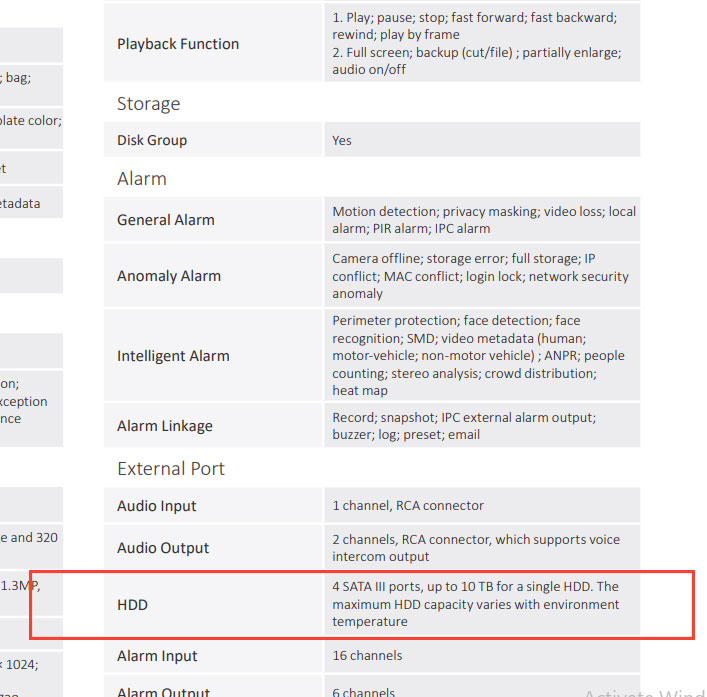Click the 'Motion detection; privacy masking' text cell
The height and width of the screenshot is (697, 707).
(x=483, y=220)
